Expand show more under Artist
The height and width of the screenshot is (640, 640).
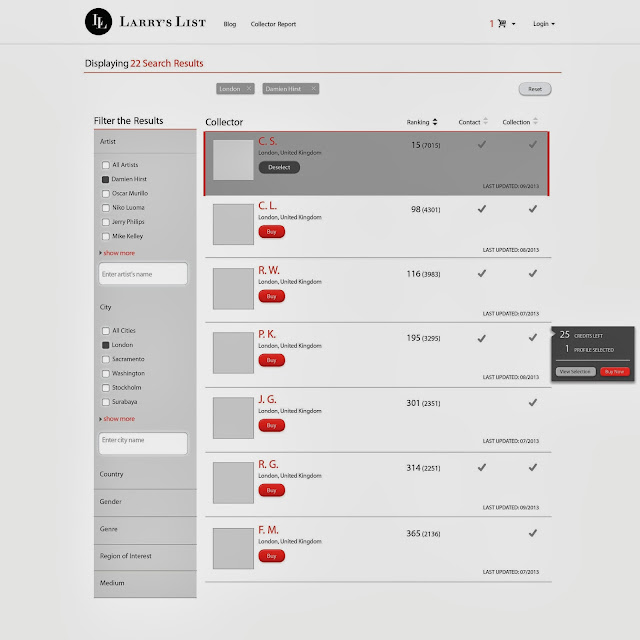pos(119,253)
